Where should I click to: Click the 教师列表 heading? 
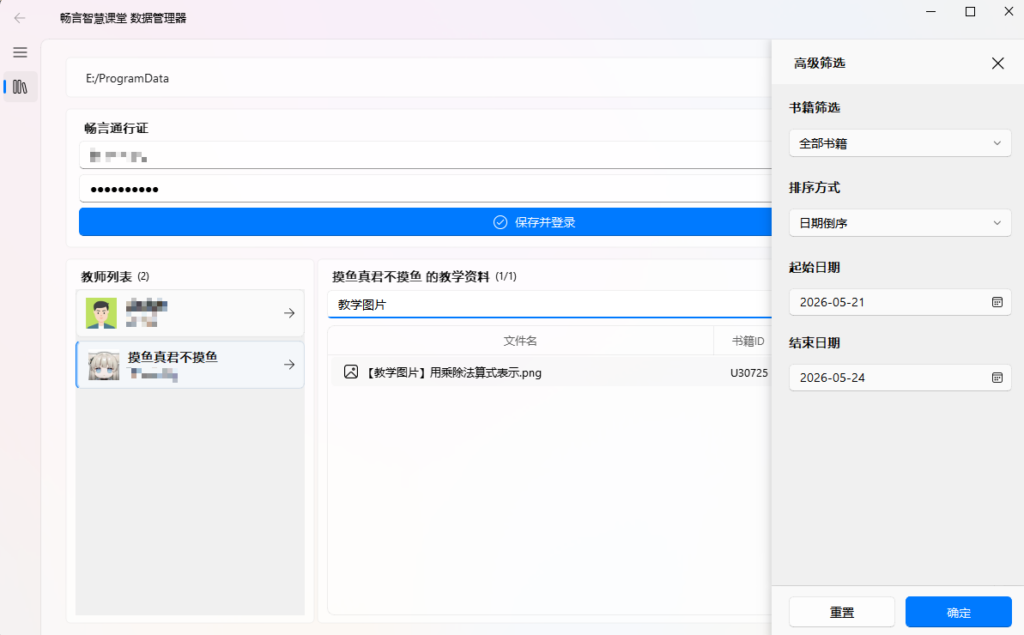point(106,277)
